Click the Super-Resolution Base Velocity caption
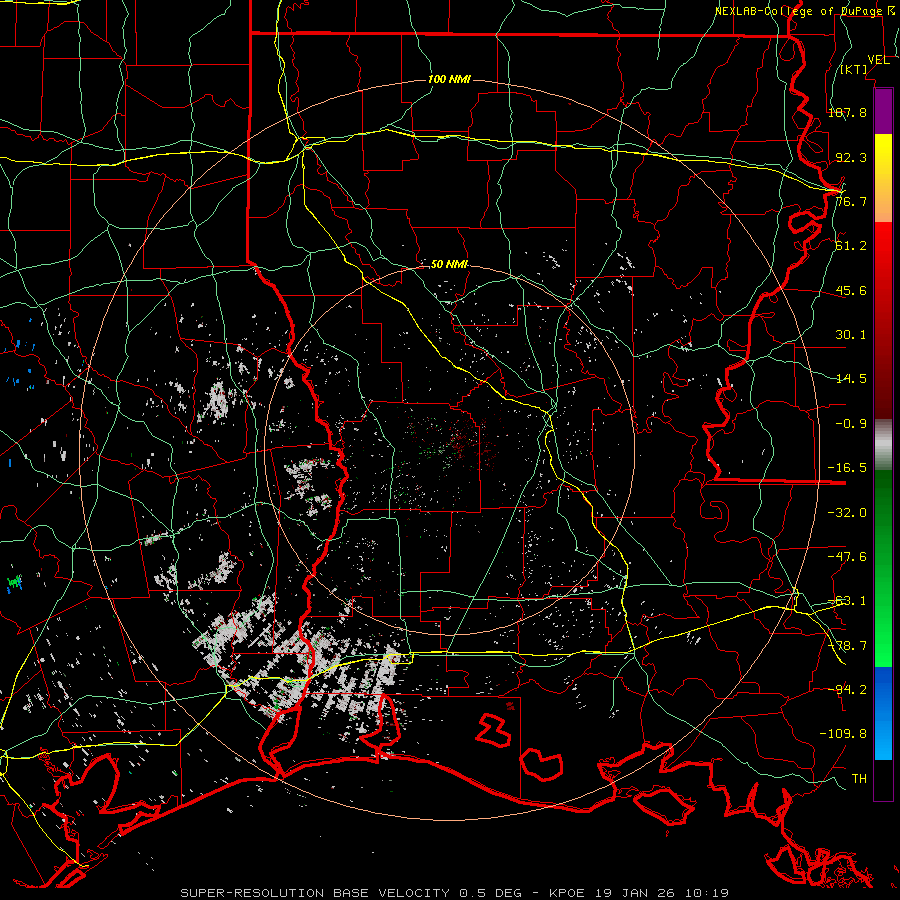Image resolution: width=900 pixels, height=900 pixels. (455, 893)
